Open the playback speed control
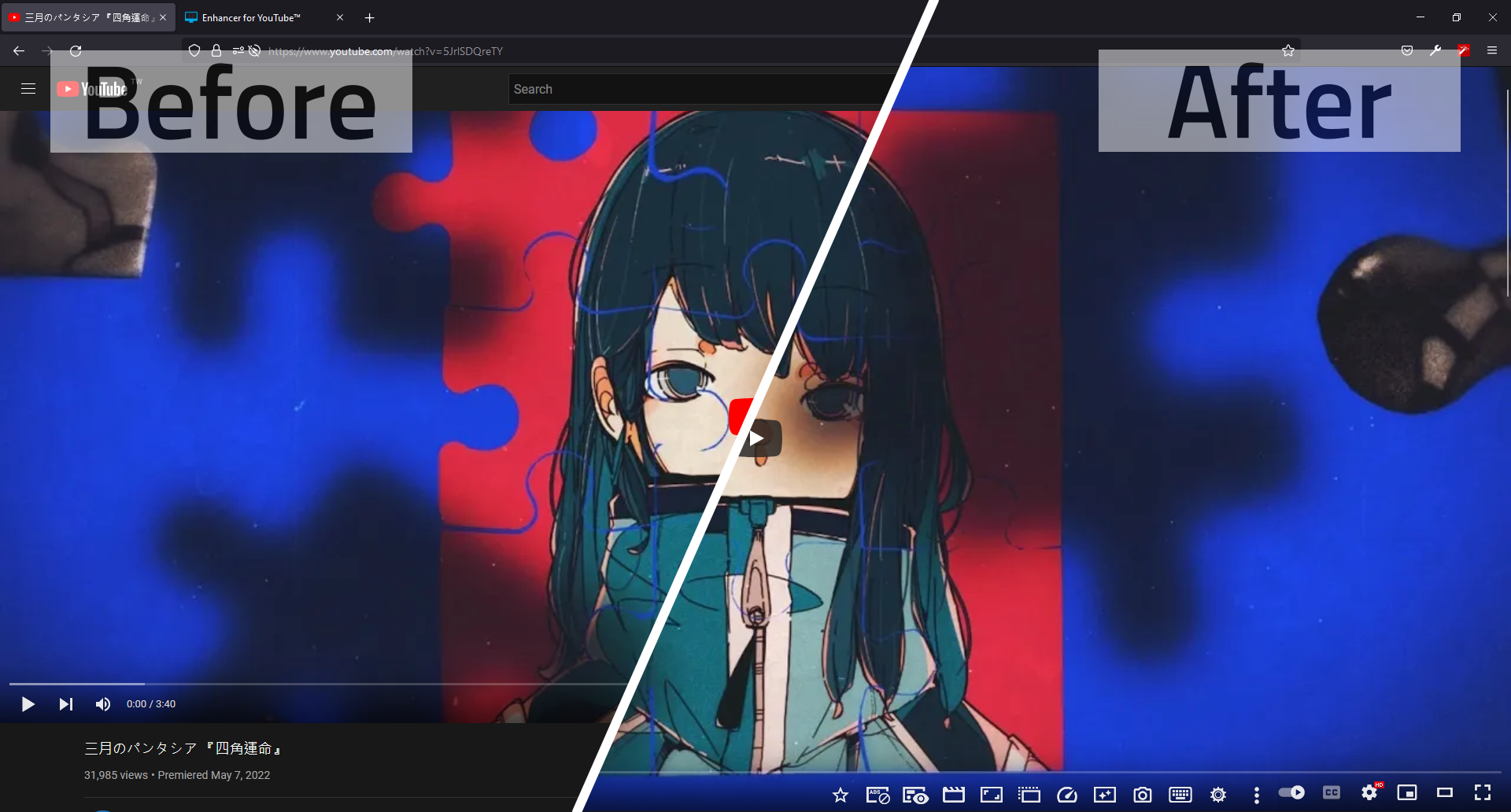 1067,795
